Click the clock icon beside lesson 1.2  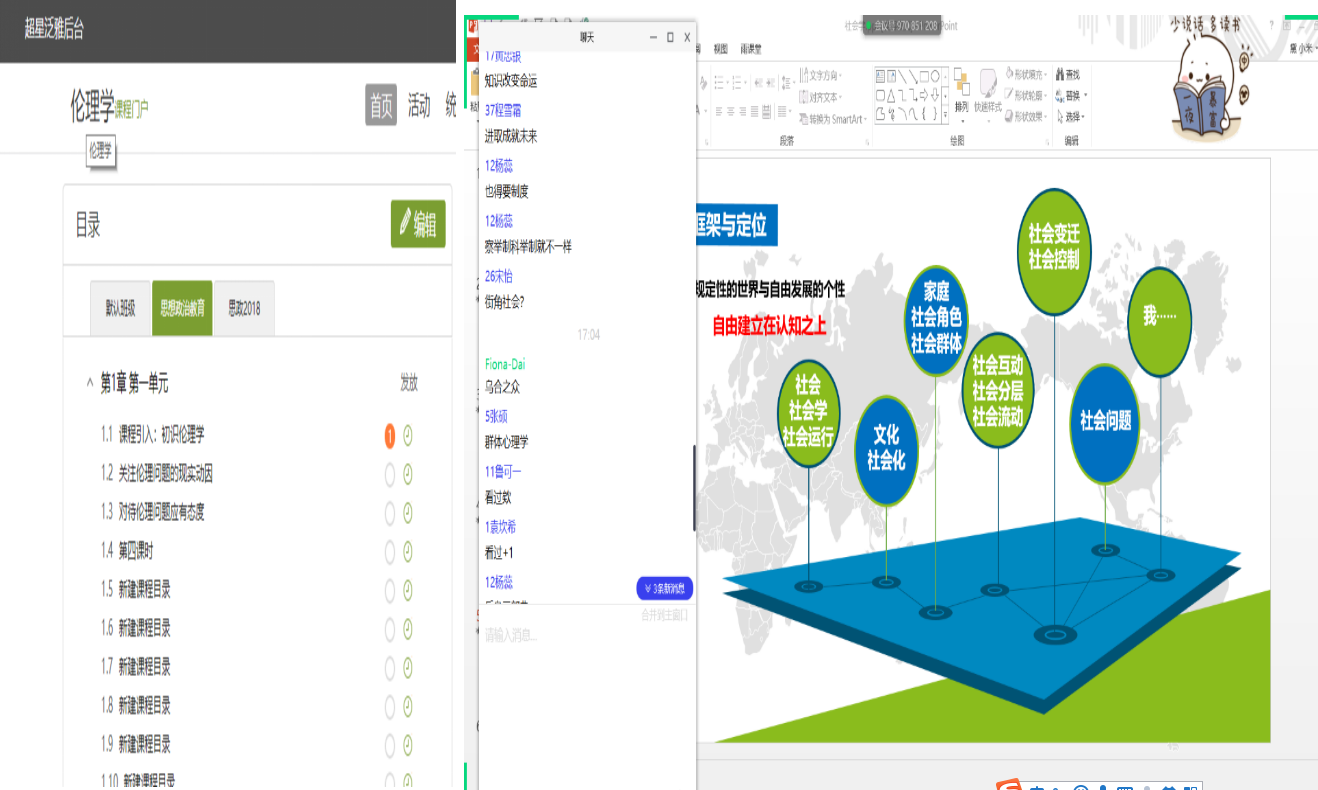408,474
